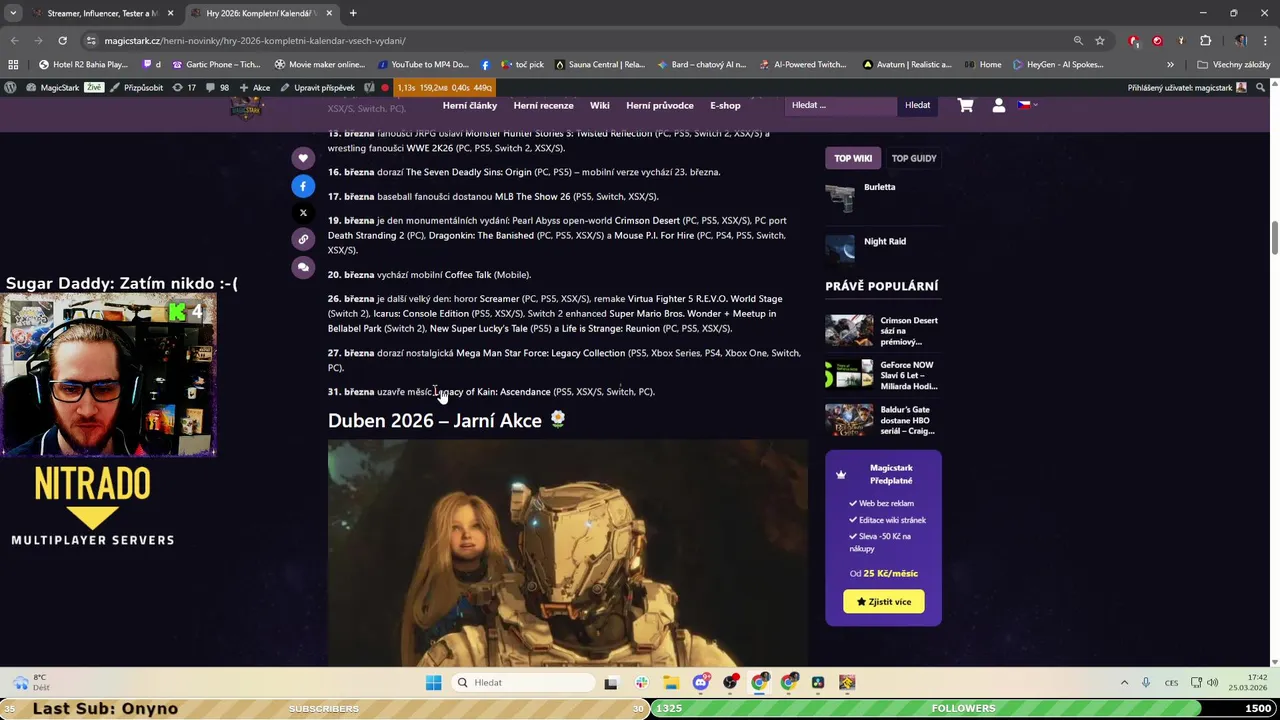Open Herní články menu
The image size is (1280, 720).
click(x=470, y=105)
